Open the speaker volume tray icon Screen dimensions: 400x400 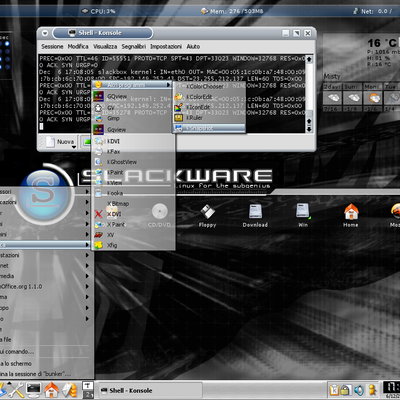click(x=359, y=390)
